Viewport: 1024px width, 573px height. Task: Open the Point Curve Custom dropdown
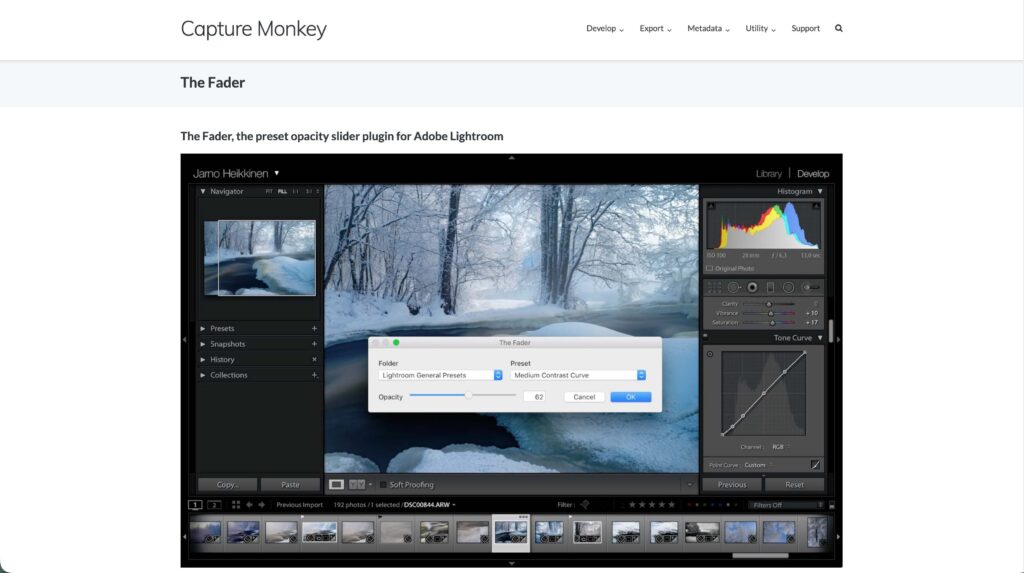coord(758,465)
